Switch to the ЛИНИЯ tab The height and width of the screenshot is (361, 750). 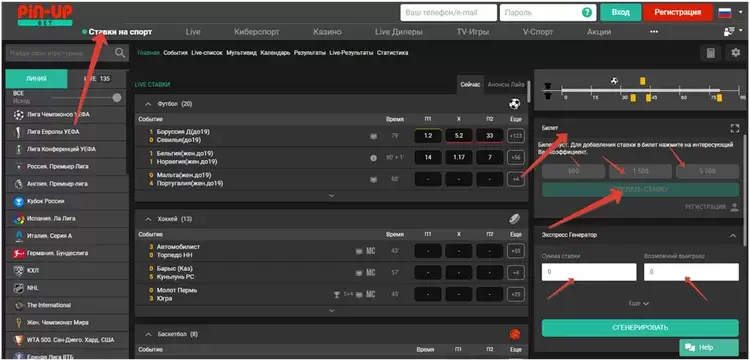click(36, 79)
